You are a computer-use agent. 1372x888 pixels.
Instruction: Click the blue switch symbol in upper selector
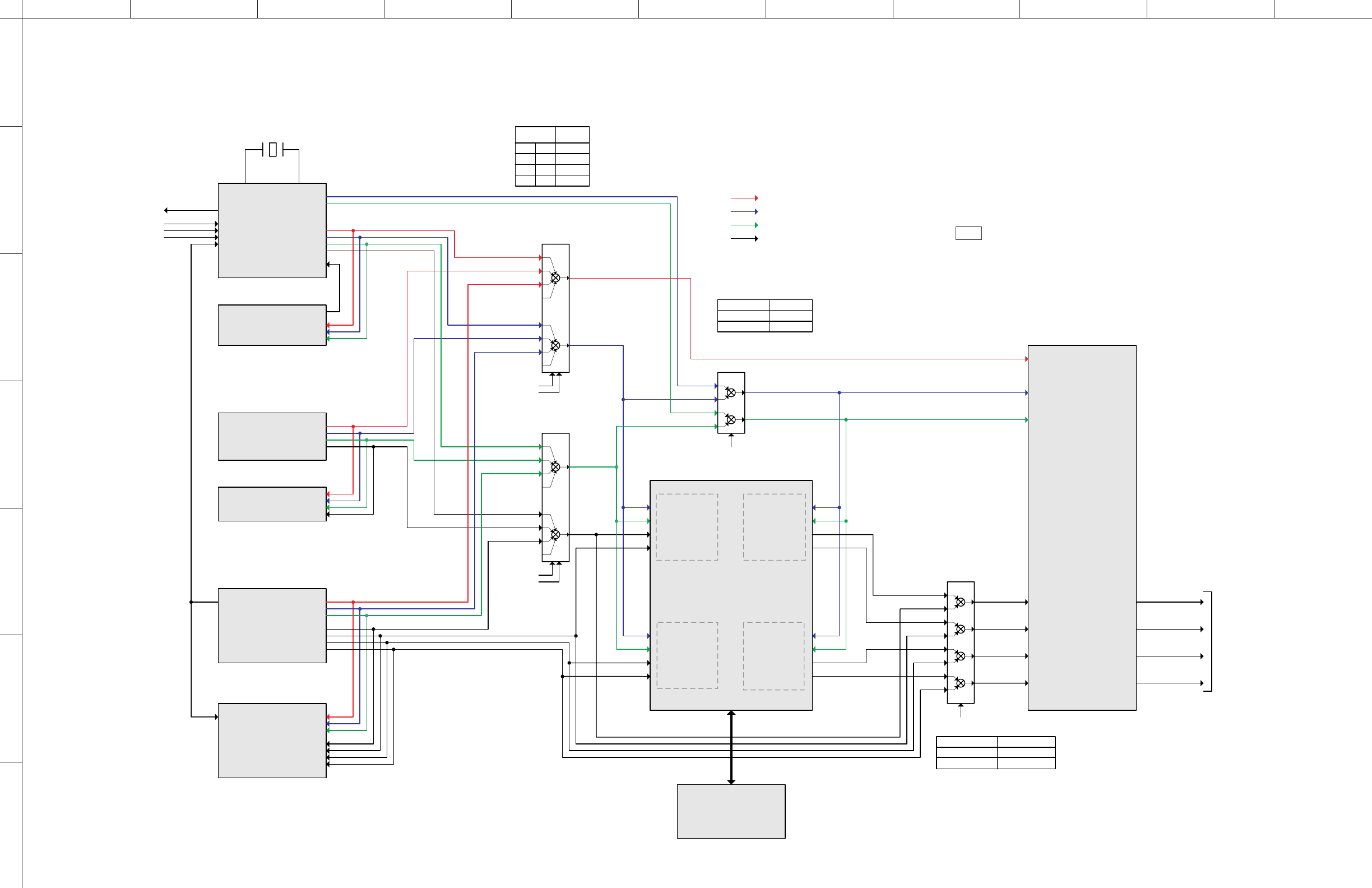pos(555,345)
